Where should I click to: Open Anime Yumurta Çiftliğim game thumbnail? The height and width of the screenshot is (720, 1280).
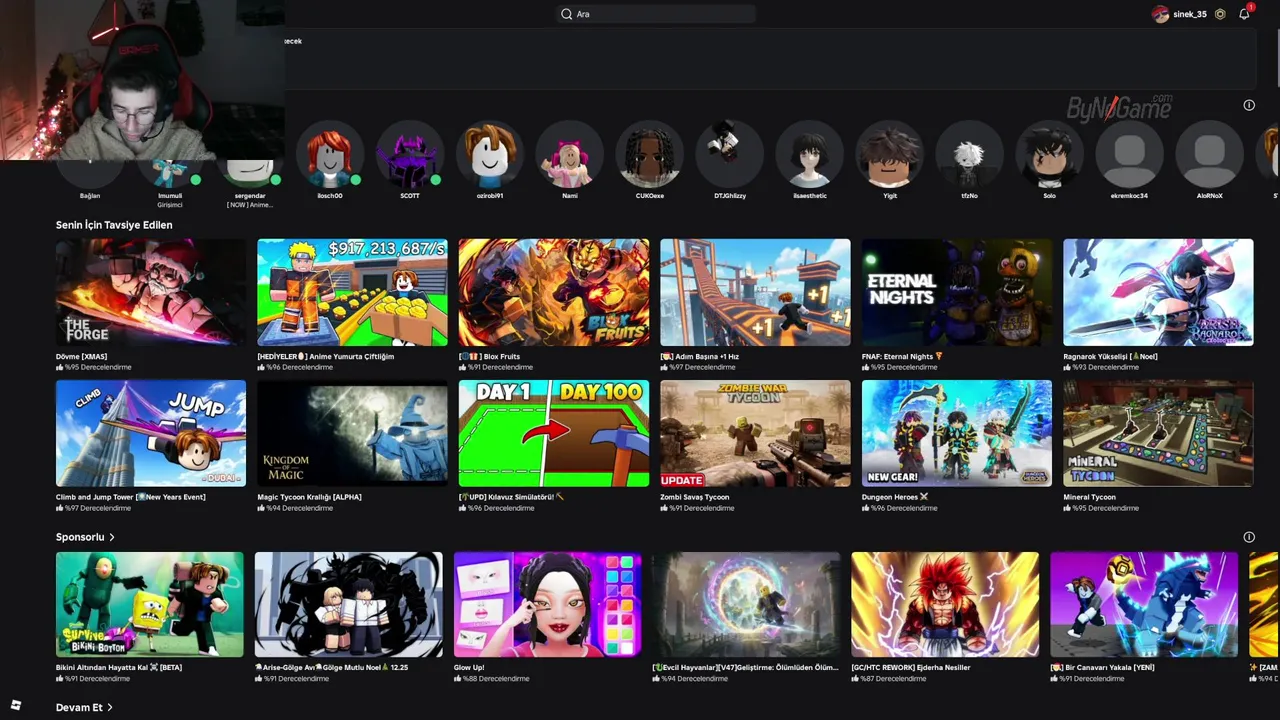click(x=352, y=292)
